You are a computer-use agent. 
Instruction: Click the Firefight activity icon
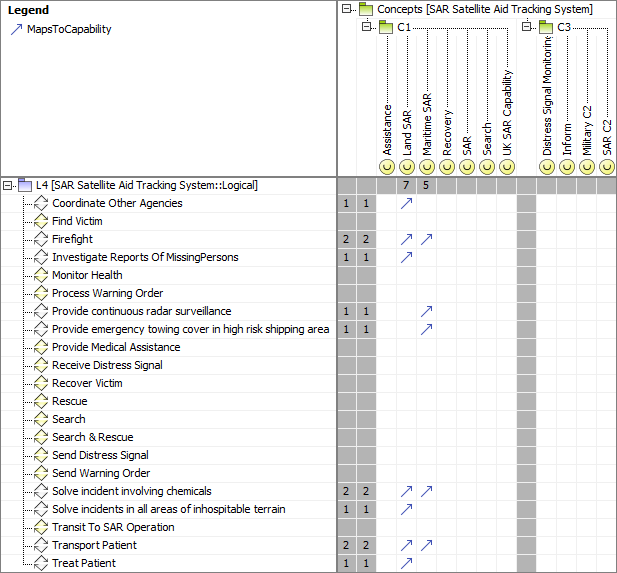coord(41,239)
